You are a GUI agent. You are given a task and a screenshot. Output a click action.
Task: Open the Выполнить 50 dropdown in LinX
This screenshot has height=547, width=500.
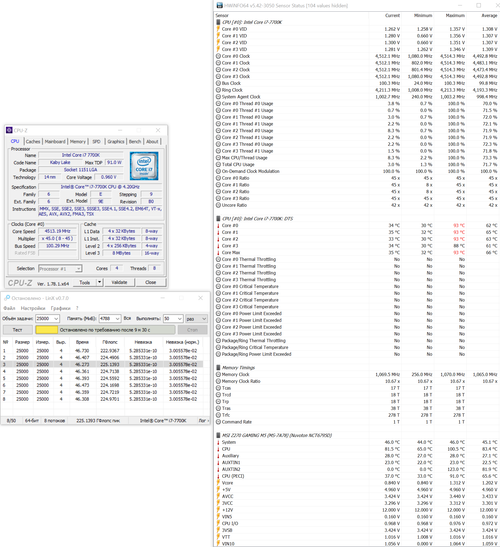tap(173, 319)
